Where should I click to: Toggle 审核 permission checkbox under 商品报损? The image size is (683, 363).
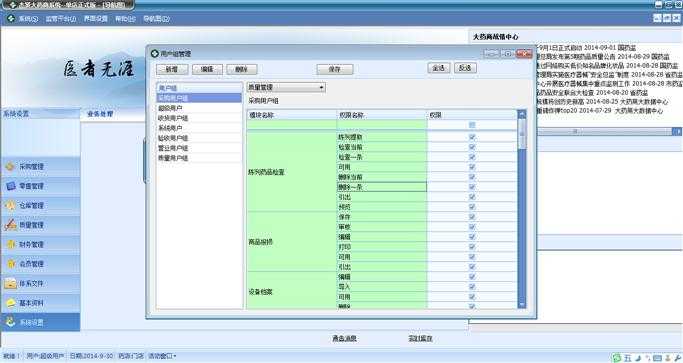[x=472, y=227]
